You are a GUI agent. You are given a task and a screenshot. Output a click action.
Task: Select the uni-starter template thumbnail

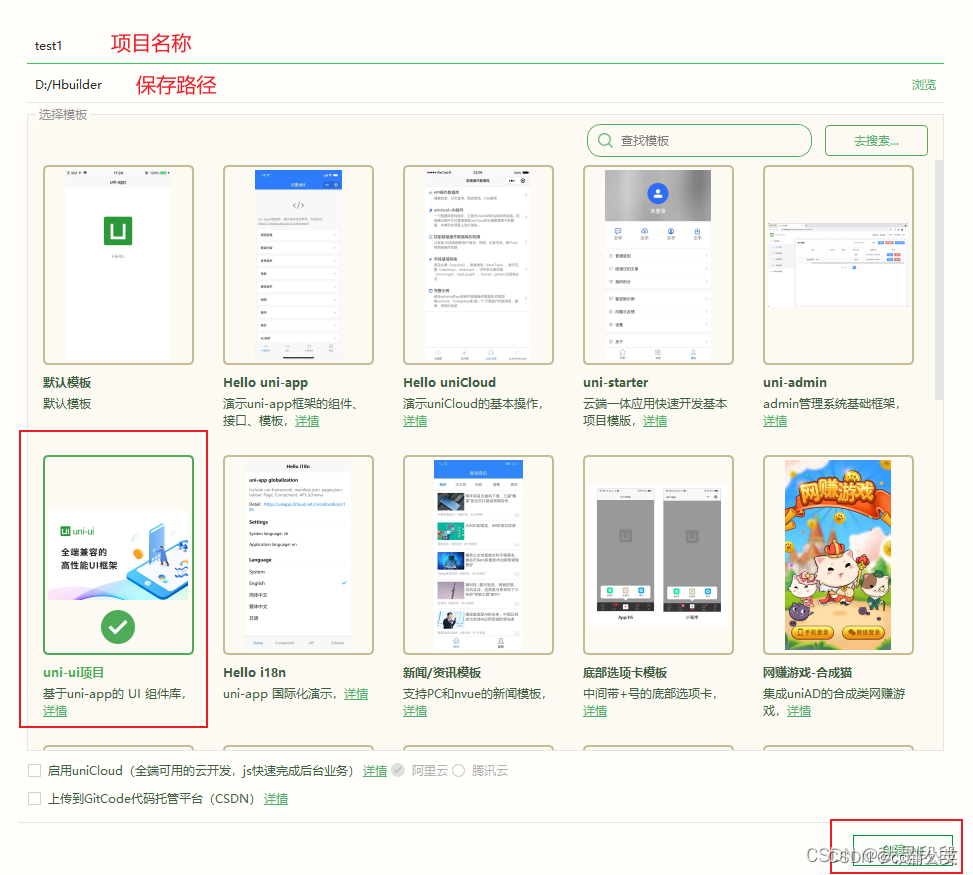coord(658,265)
